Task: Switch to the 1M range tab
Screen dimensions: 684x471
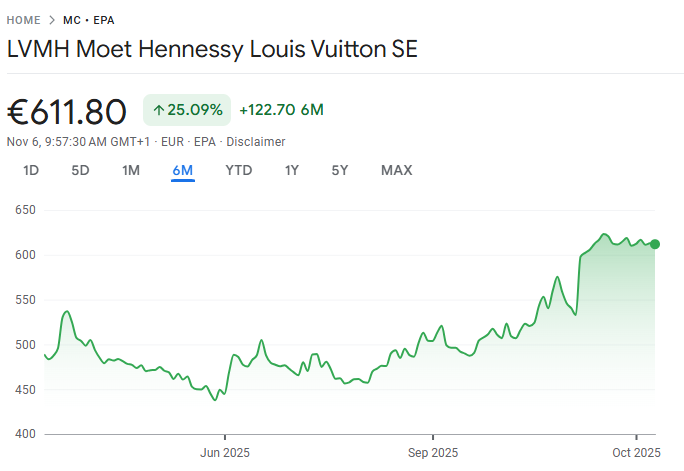Action: point(131,170)
